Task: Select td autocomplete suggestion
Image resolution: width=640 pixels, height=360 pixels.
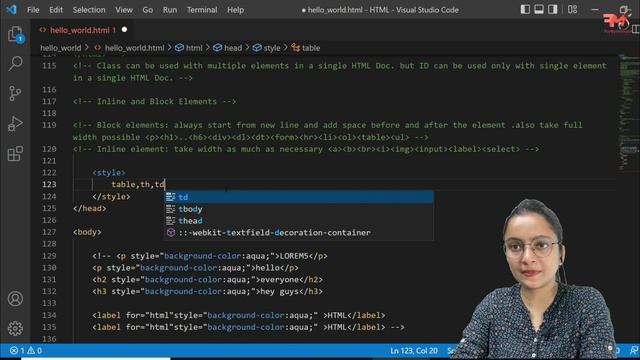Action: [x=299, y=197]
